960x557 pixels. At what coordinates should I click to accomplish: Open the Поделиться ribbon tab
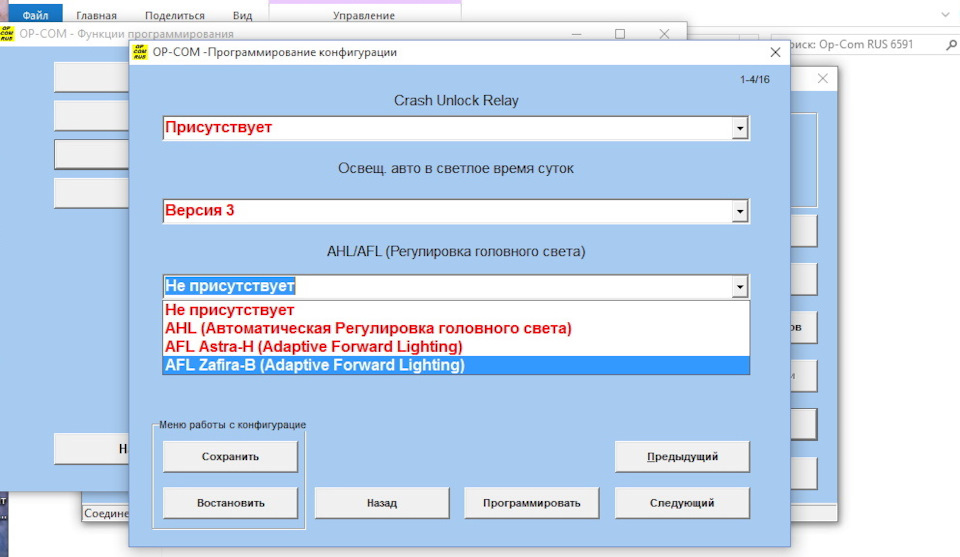(x=174, y=15)
